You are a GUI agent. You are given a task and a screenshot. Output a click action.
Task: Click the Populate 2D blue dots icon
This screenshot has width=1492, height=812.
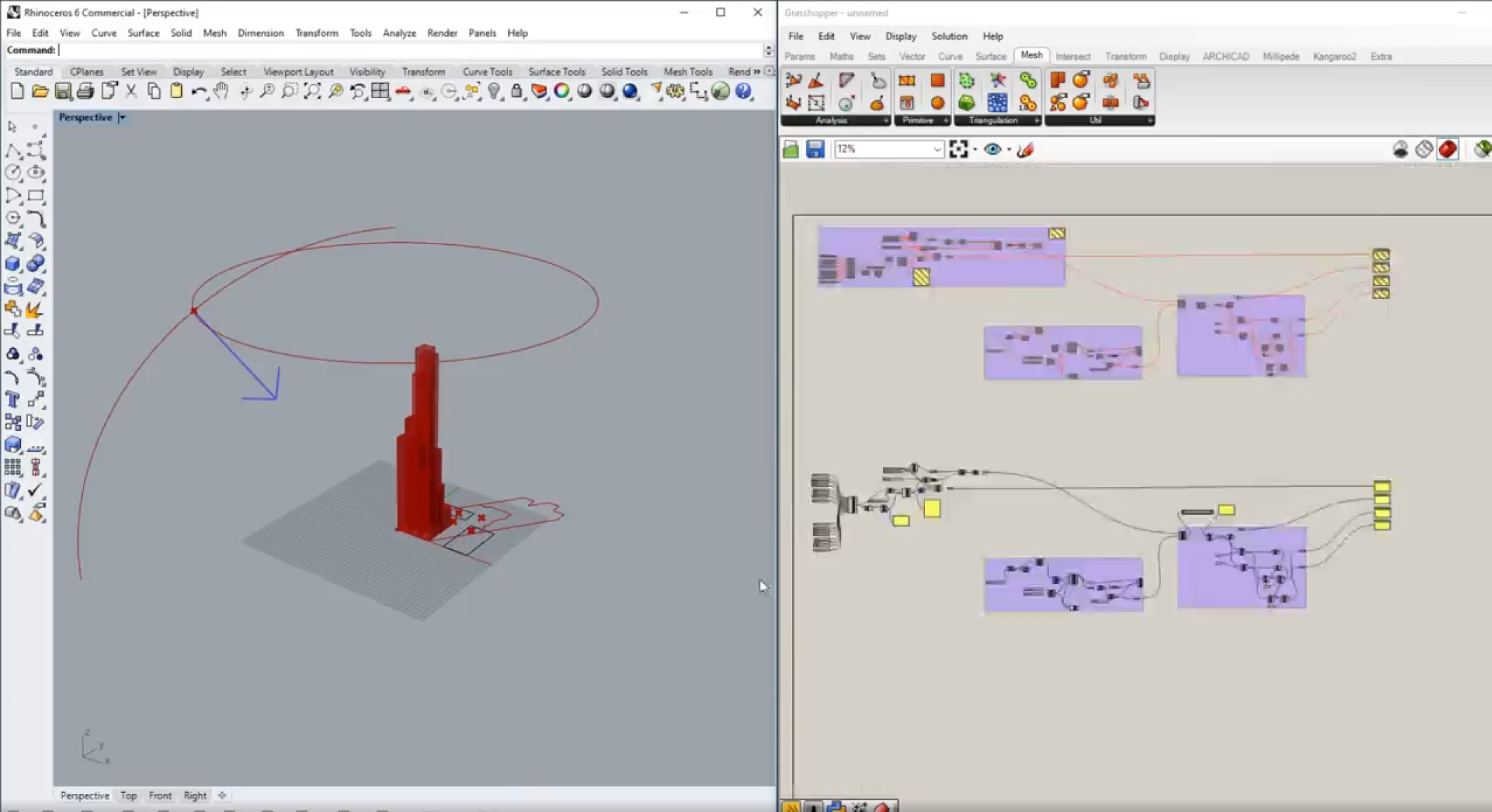(997, 103)
